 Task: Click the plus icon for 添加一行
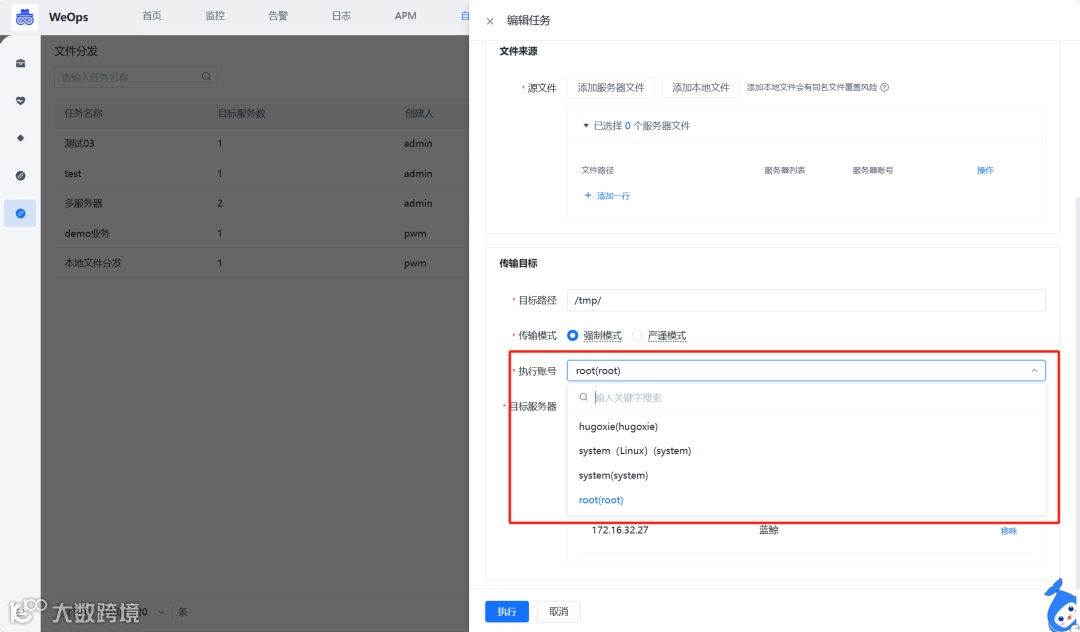(x=588, y=196)
